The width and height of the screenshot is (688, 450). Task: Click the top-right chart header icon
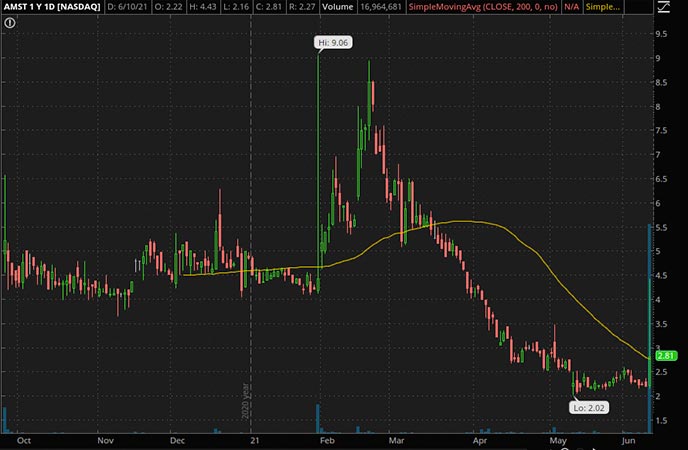[x=661, y=9]
